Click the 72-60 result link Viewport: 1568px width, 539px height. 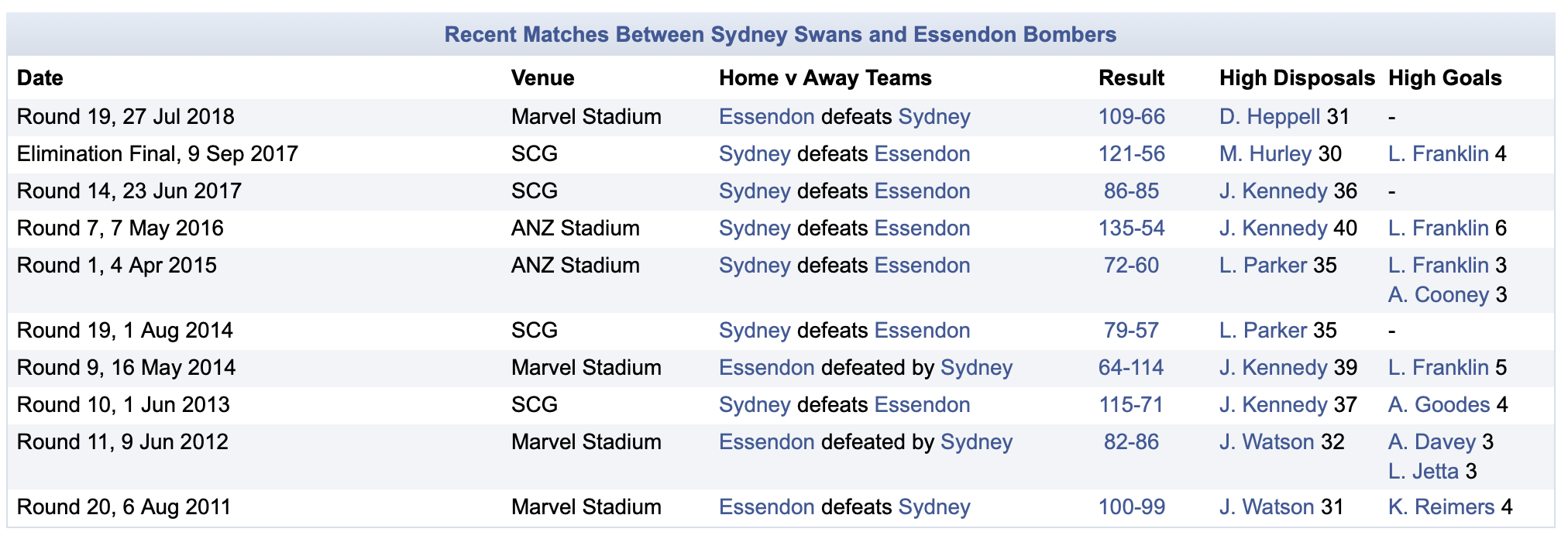tap(1131, 266)
